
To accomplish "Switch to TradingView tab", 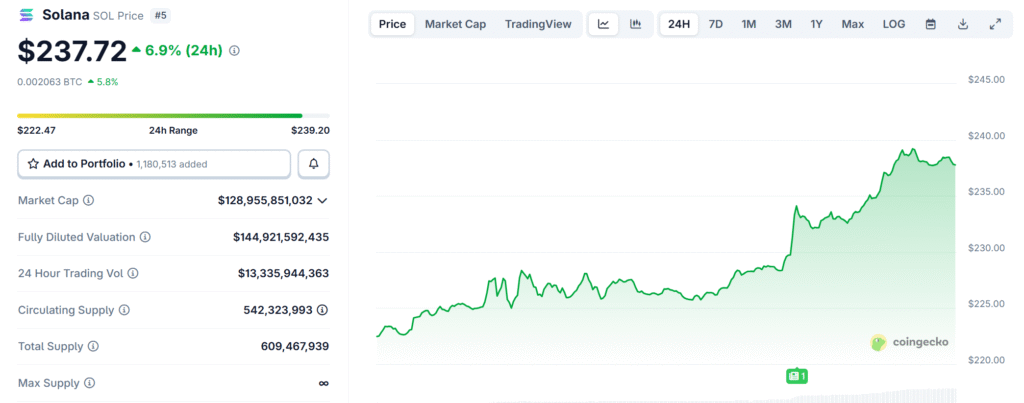I will (538, 24).
